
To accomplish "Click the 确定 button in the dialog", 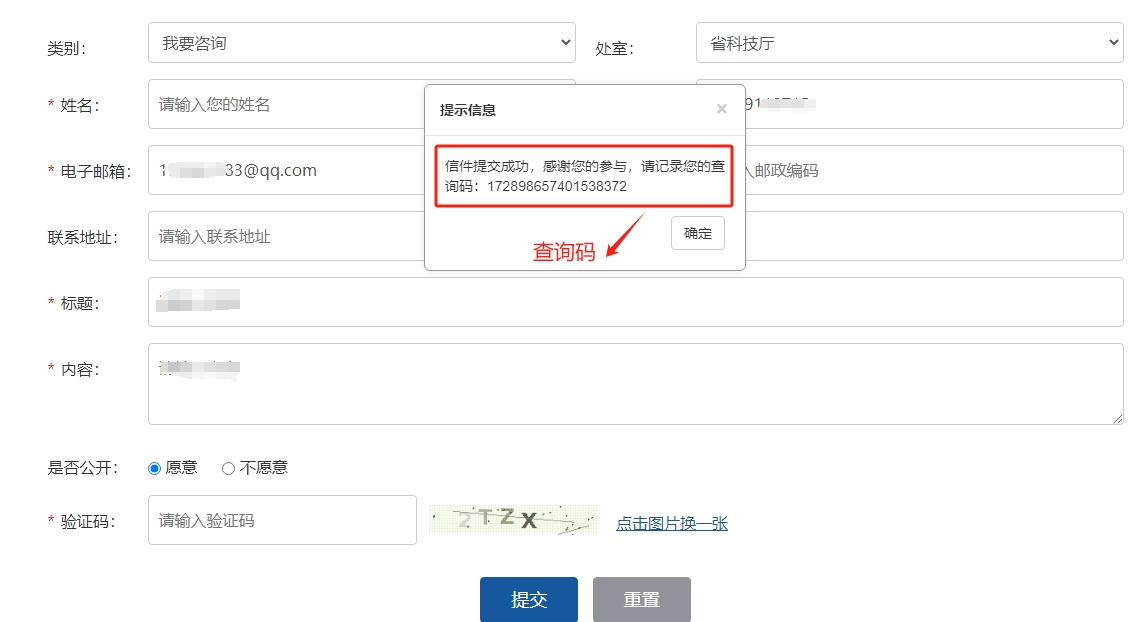I will 697,233.
